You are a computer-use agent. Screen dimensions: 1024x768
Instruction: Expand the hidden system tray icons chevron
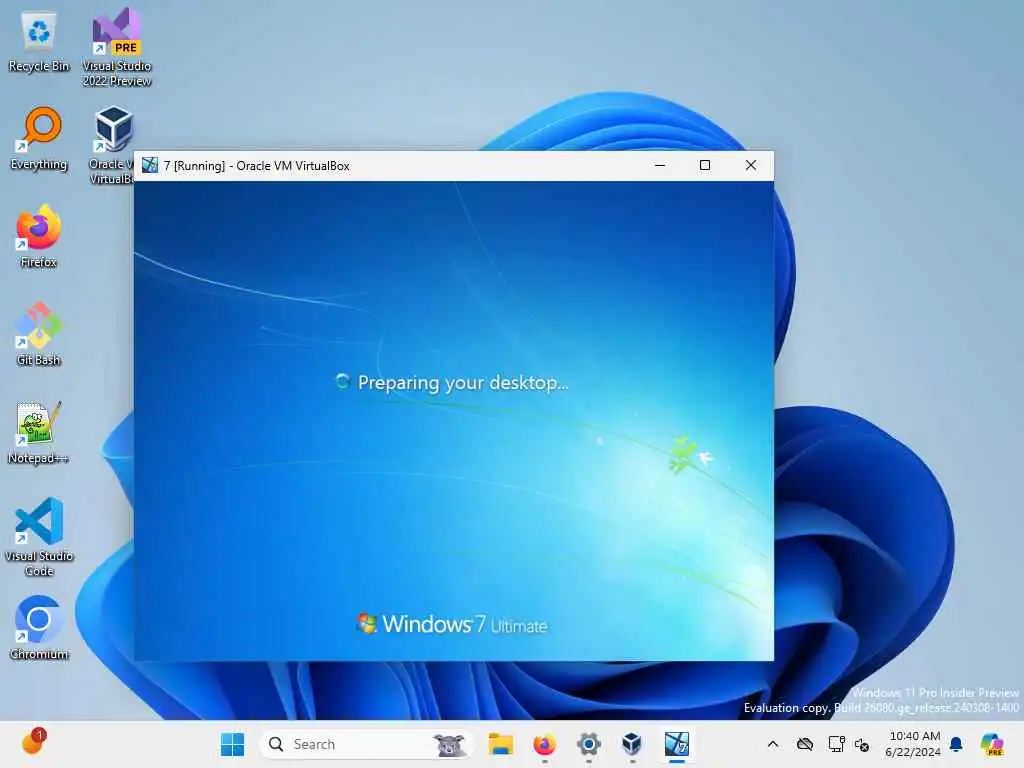[773, 744]
